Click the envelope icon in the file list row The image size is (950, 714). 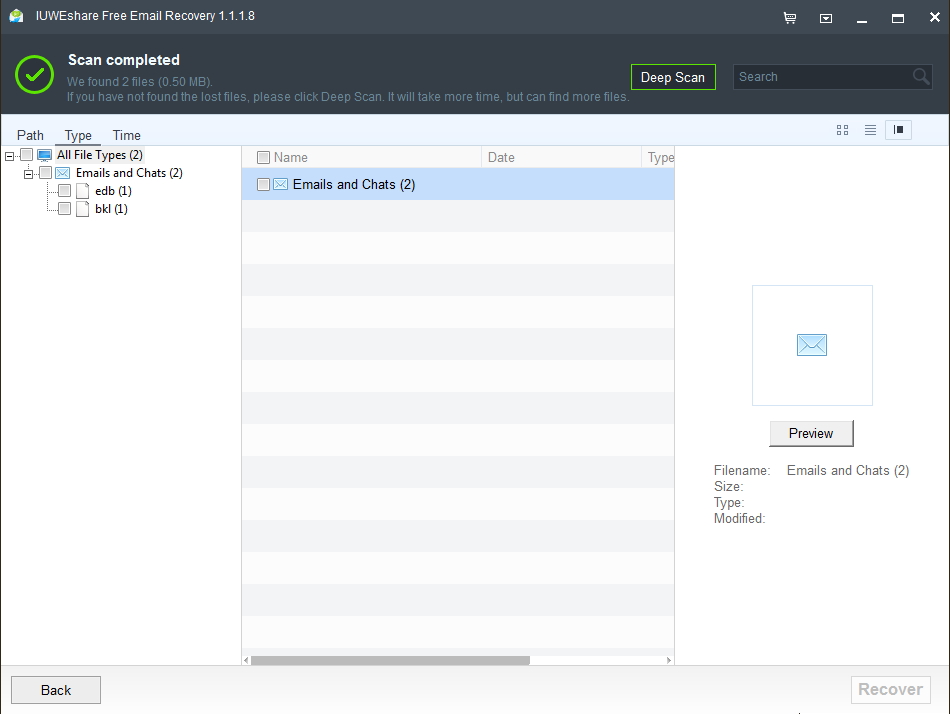click(x=281, y=184)
